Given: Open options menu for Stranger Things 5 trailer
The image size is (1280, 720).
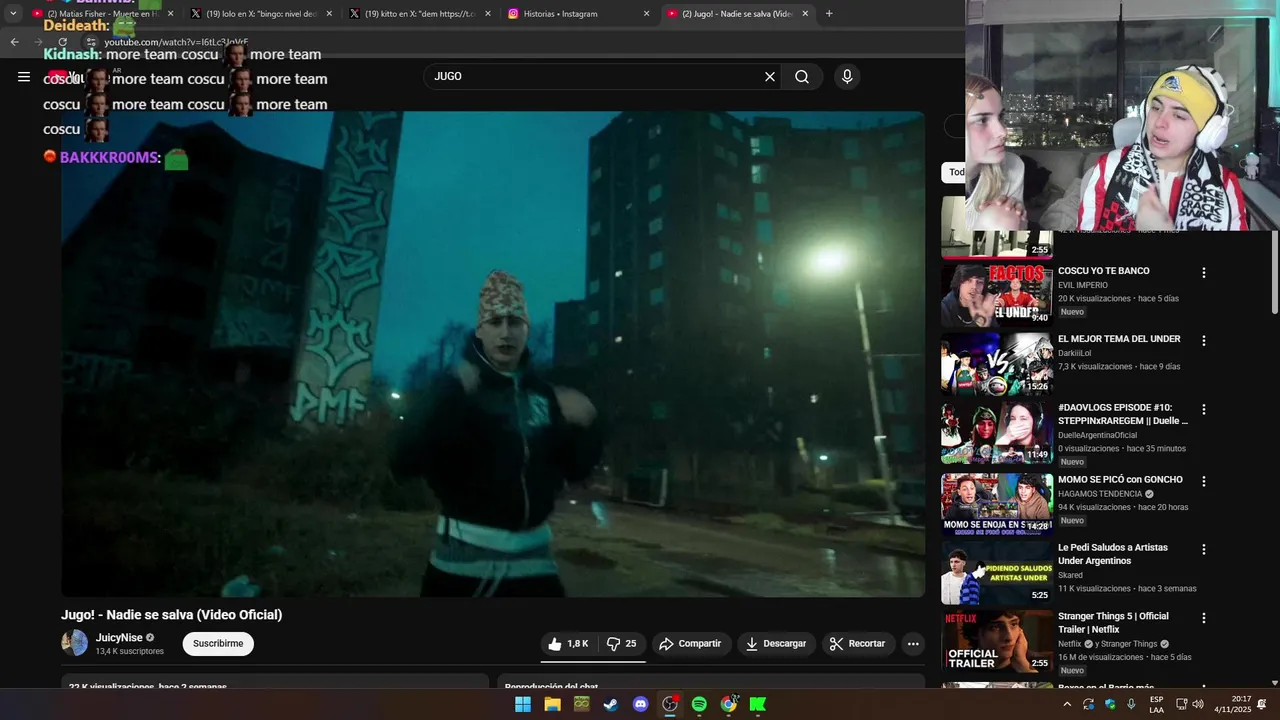Looking at the screenshot, I should click(1204, 619).
